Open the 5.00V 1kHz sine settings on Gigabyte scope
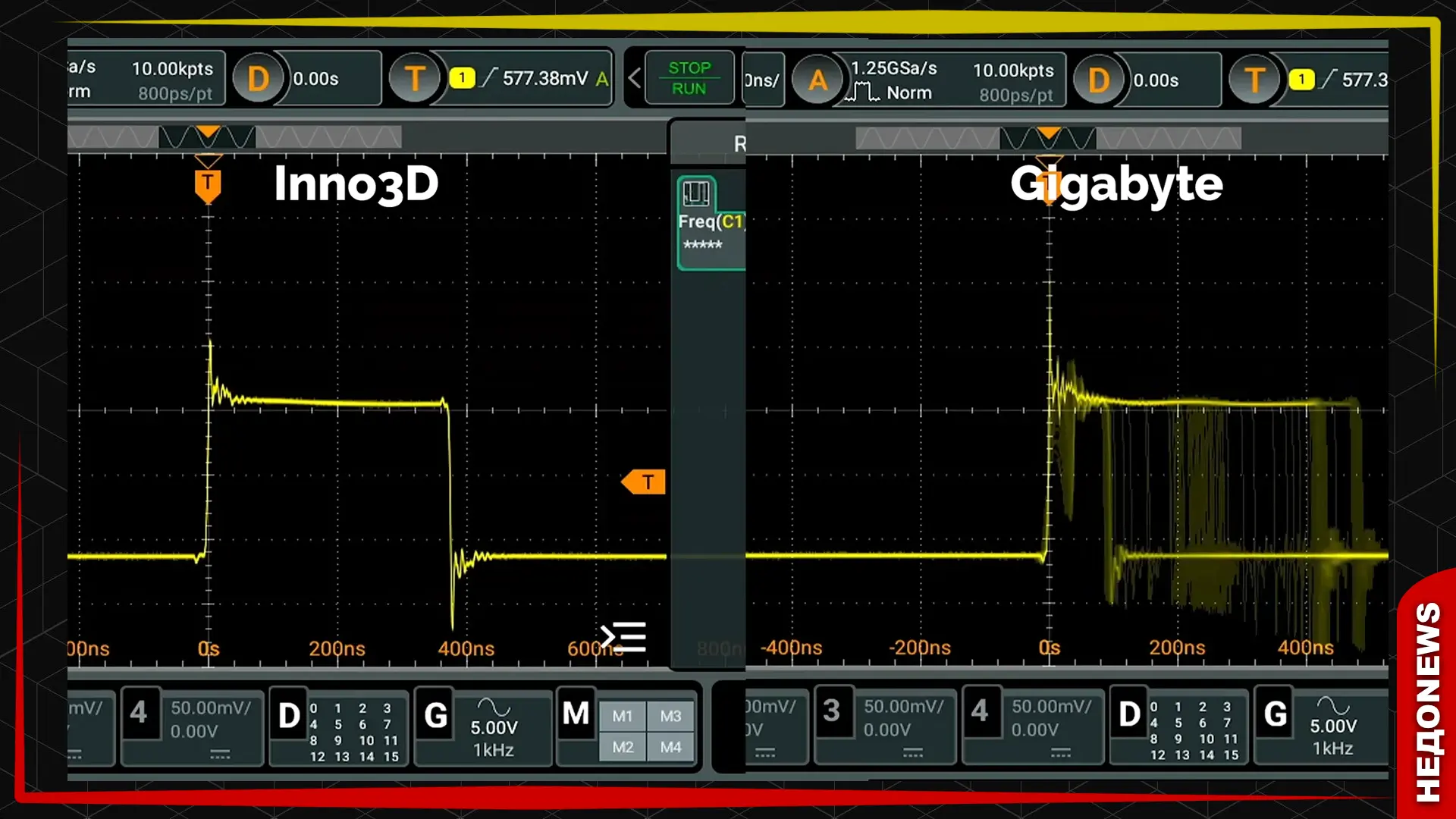1456x819 pixels. tap(1334, 726)
